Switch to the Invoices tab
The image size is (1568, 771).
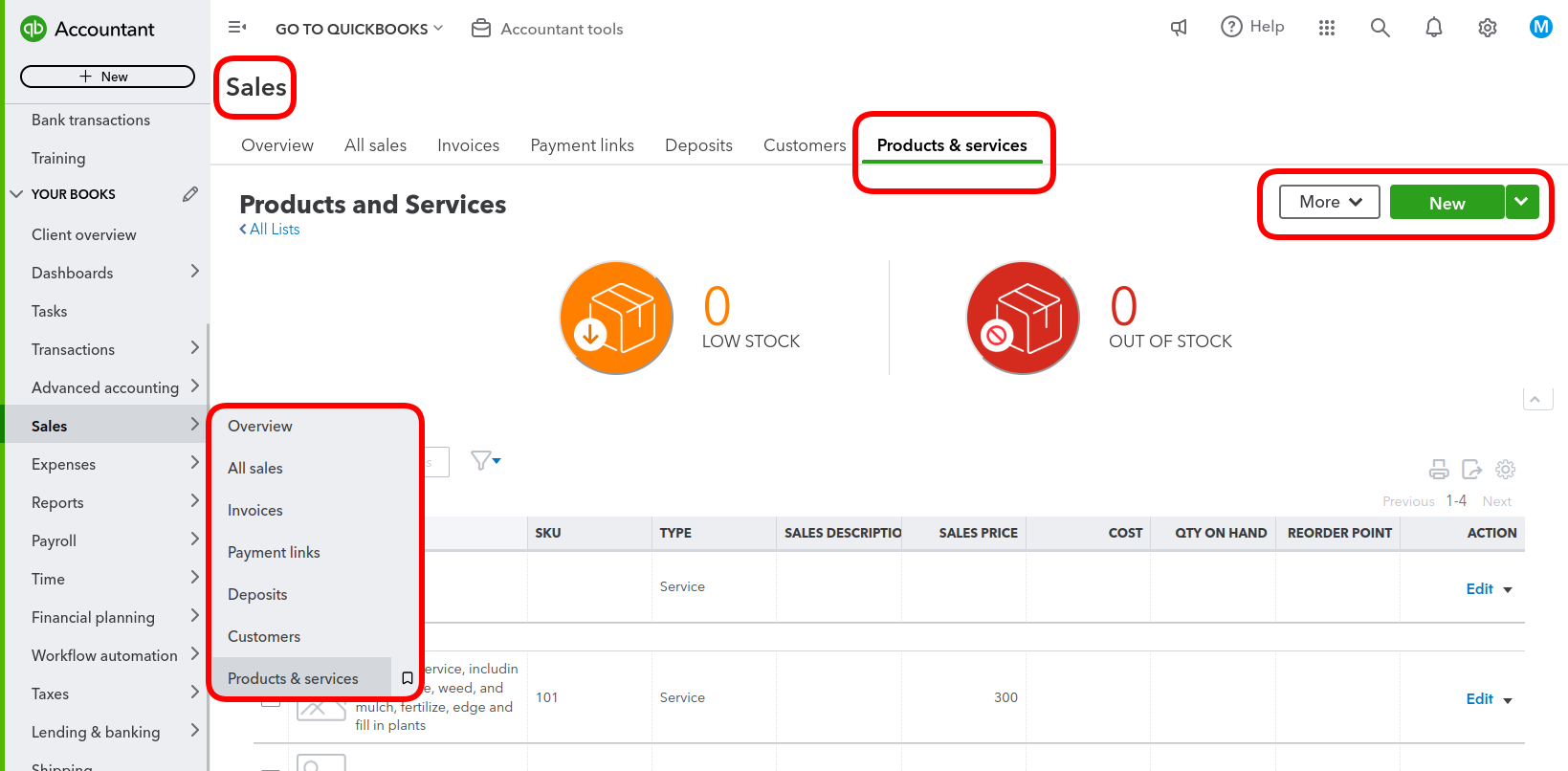pyautogui.click(x=468, y=145)
